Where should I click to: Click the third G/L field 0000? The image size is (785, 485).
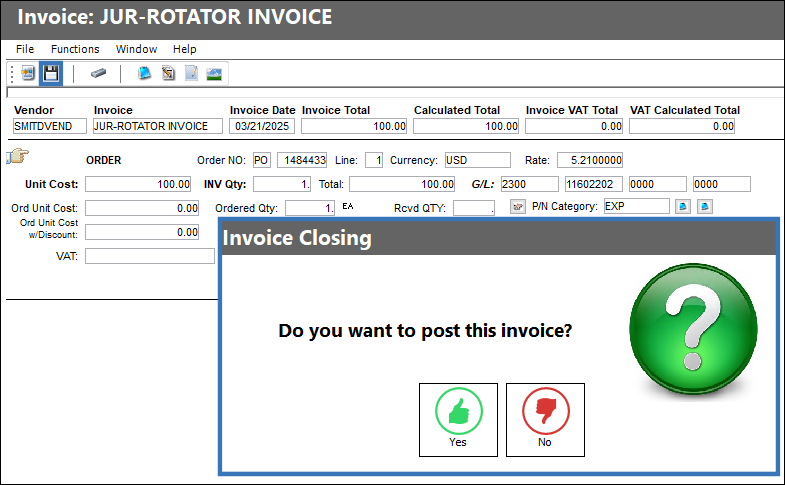tap(658, 184)
